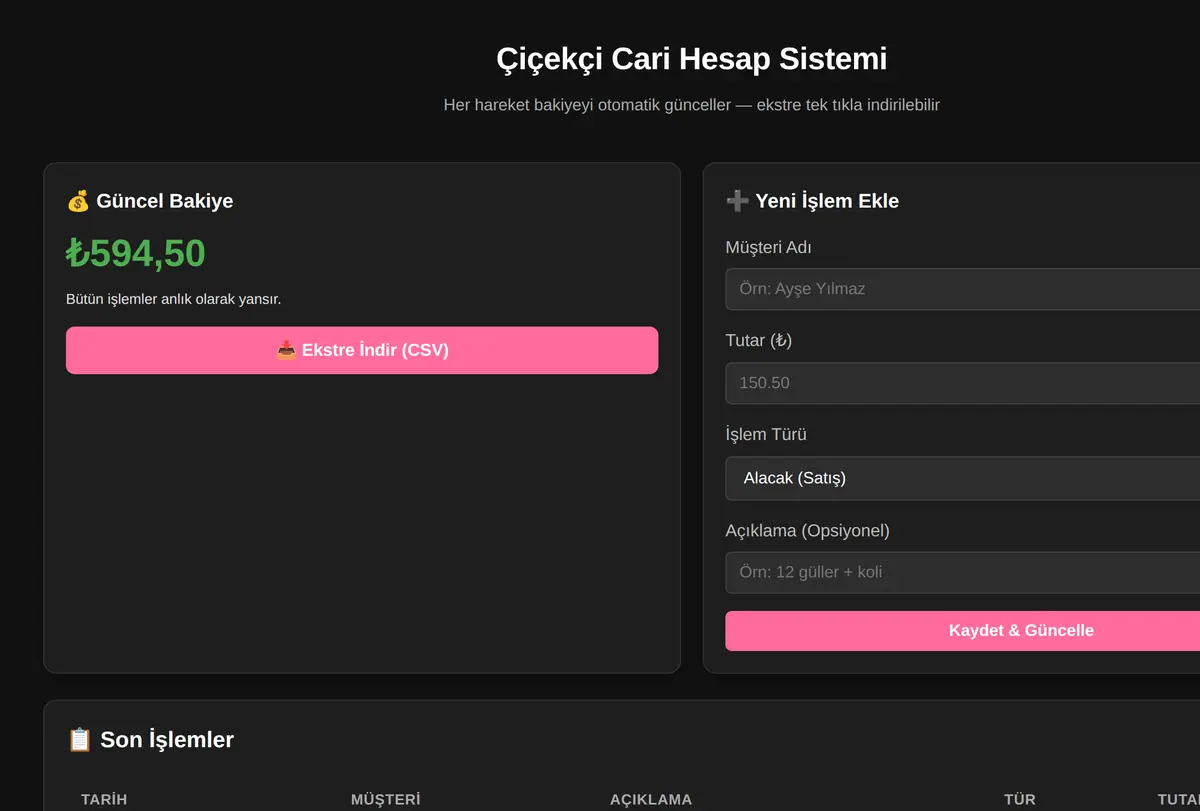
Task: Click 'Bütün işlemler anlık olarak yansır.' text
Action: [174, 299]
